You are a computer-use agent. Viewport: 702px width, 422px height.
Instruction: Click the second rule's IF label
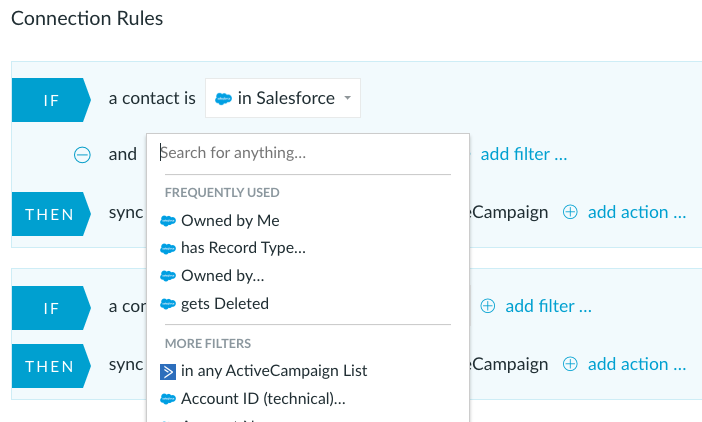click(x=51, y=308)
